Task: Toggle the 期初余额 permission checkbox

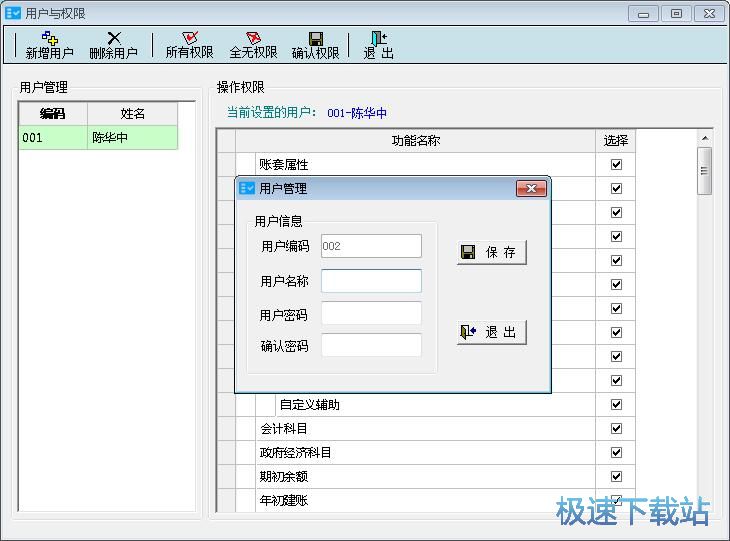Action: point(616,476)
